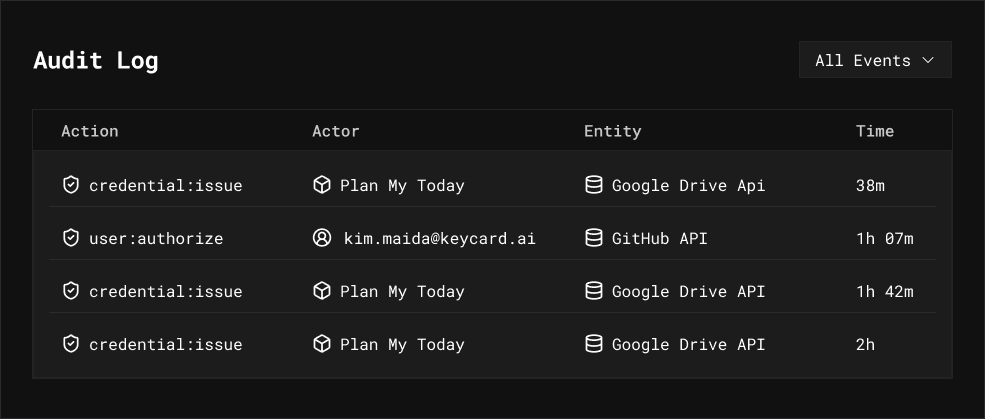Select the user:authorize action text
985x419 pixels.
pos(156,238)
